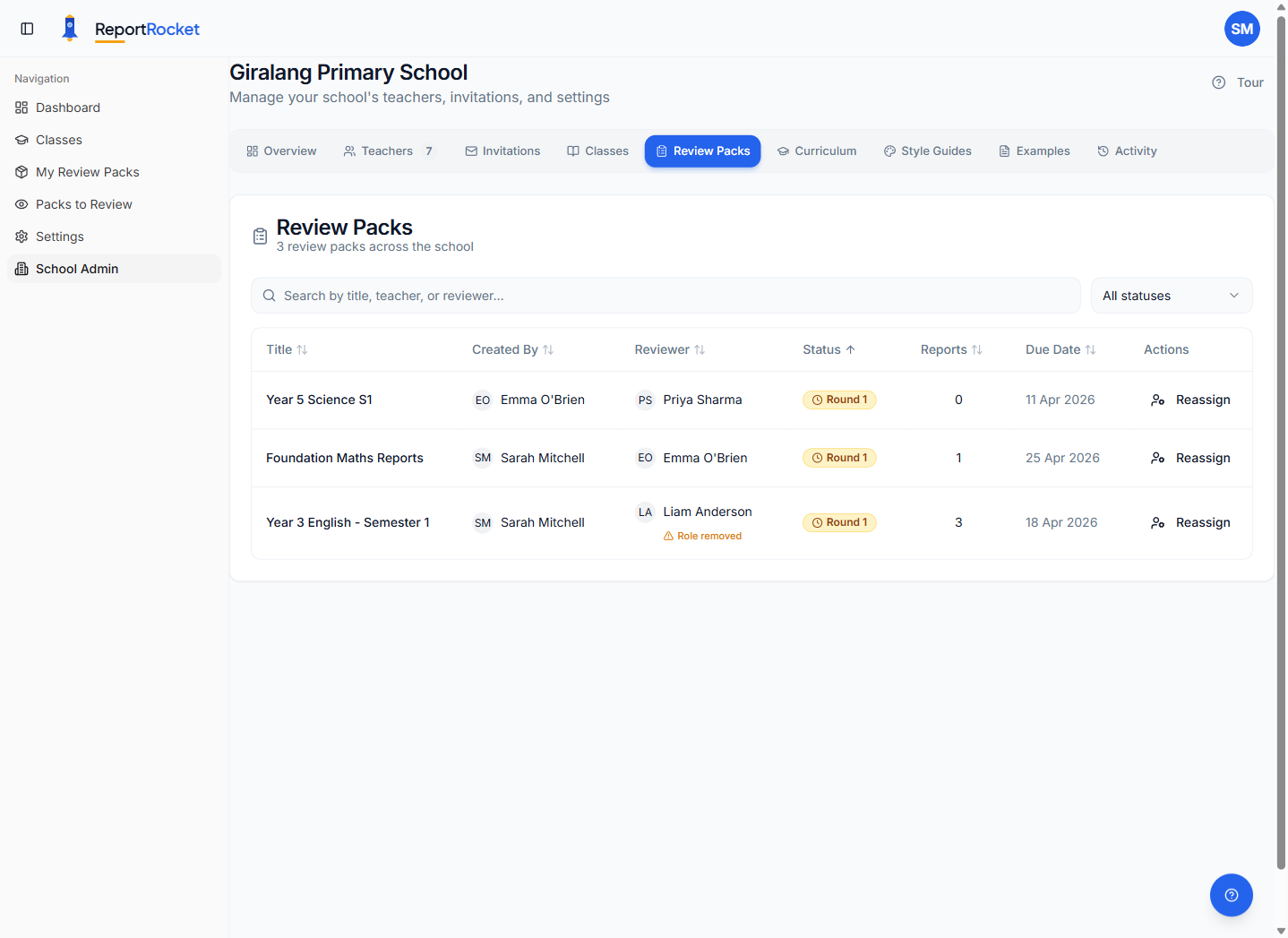Click the Settings gear icon in the sidebar
This screenshot has width=1288, height=938.
(21, 236)
